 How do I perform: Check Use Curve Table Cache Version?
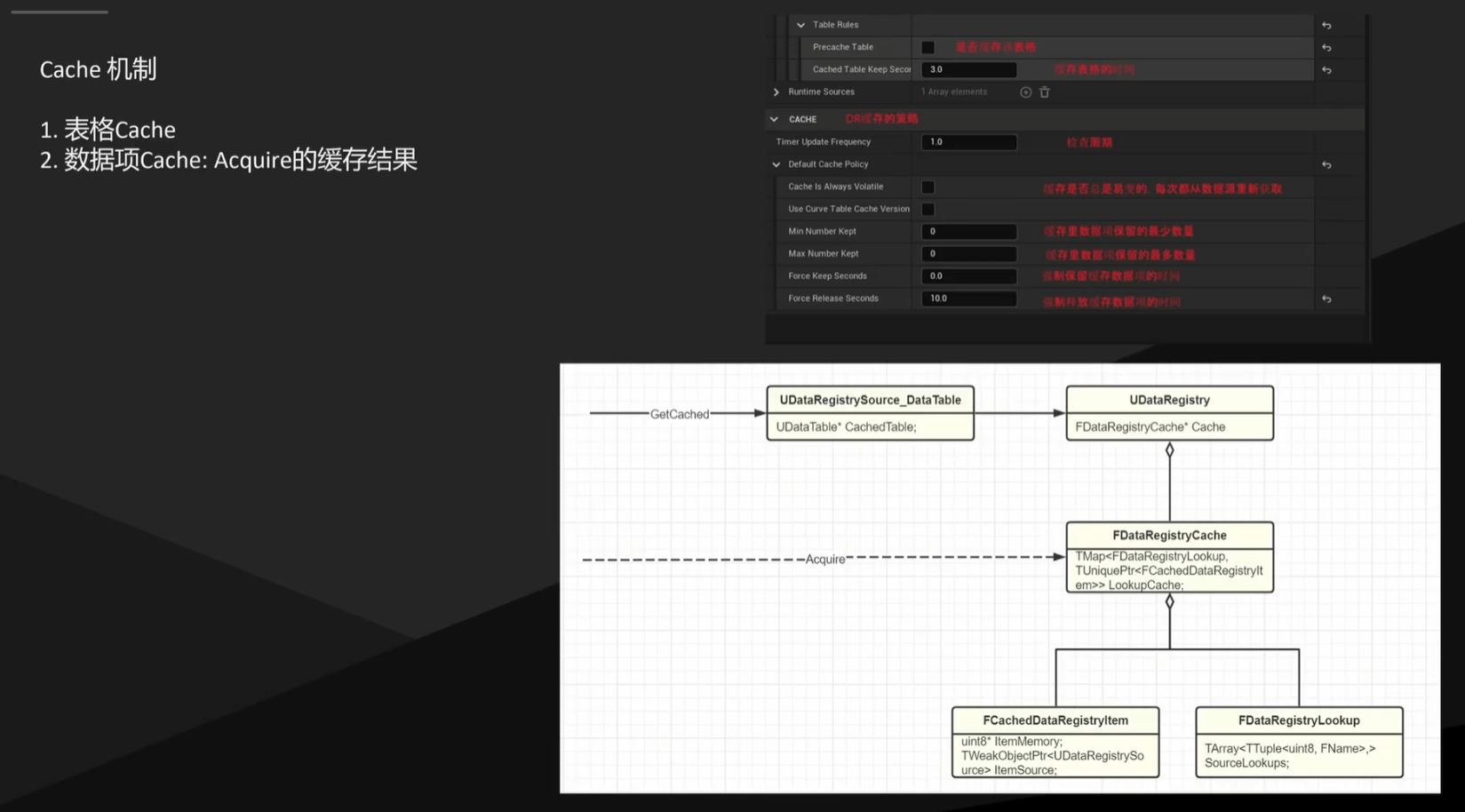tap(928, 210)
